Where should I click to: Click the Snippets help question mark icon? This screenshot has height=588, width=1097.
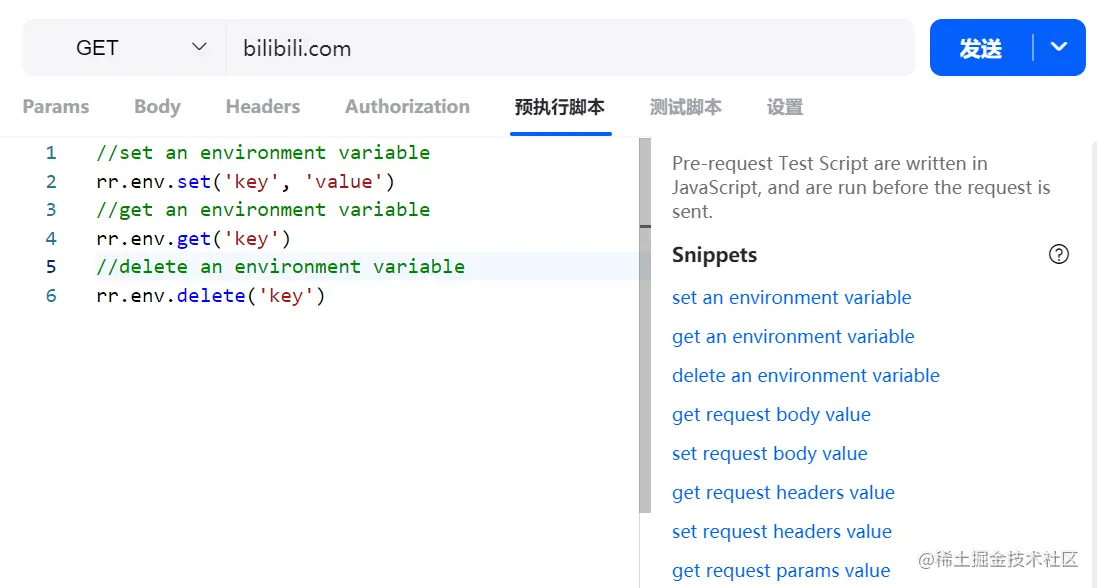[1058, 254]
